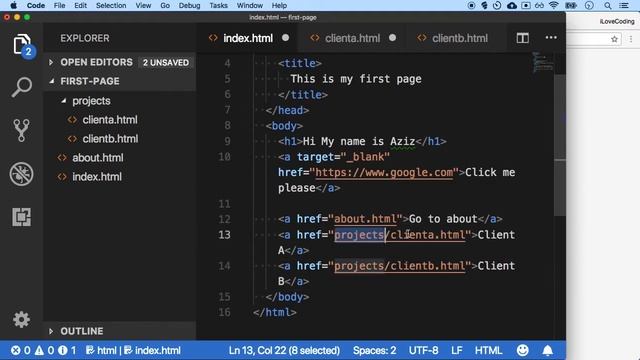Open the Explorer view in activity bar

click(x=22, y=44)
